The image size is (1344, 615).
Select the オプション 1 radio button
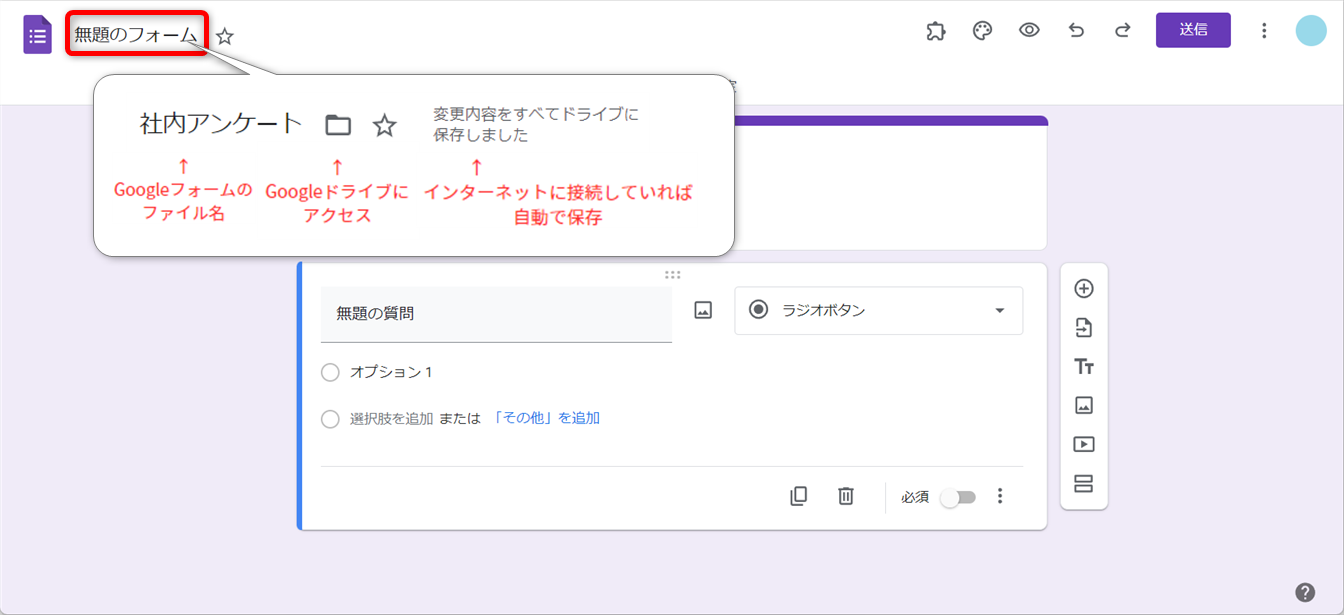330,372
